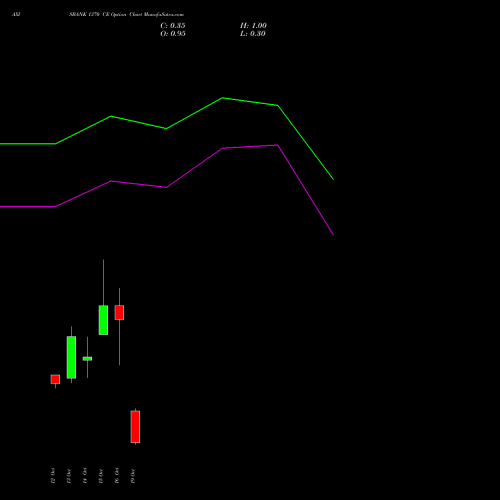
Task: Select the 16 Oct date axis label
Action: [x=117, y=476]
